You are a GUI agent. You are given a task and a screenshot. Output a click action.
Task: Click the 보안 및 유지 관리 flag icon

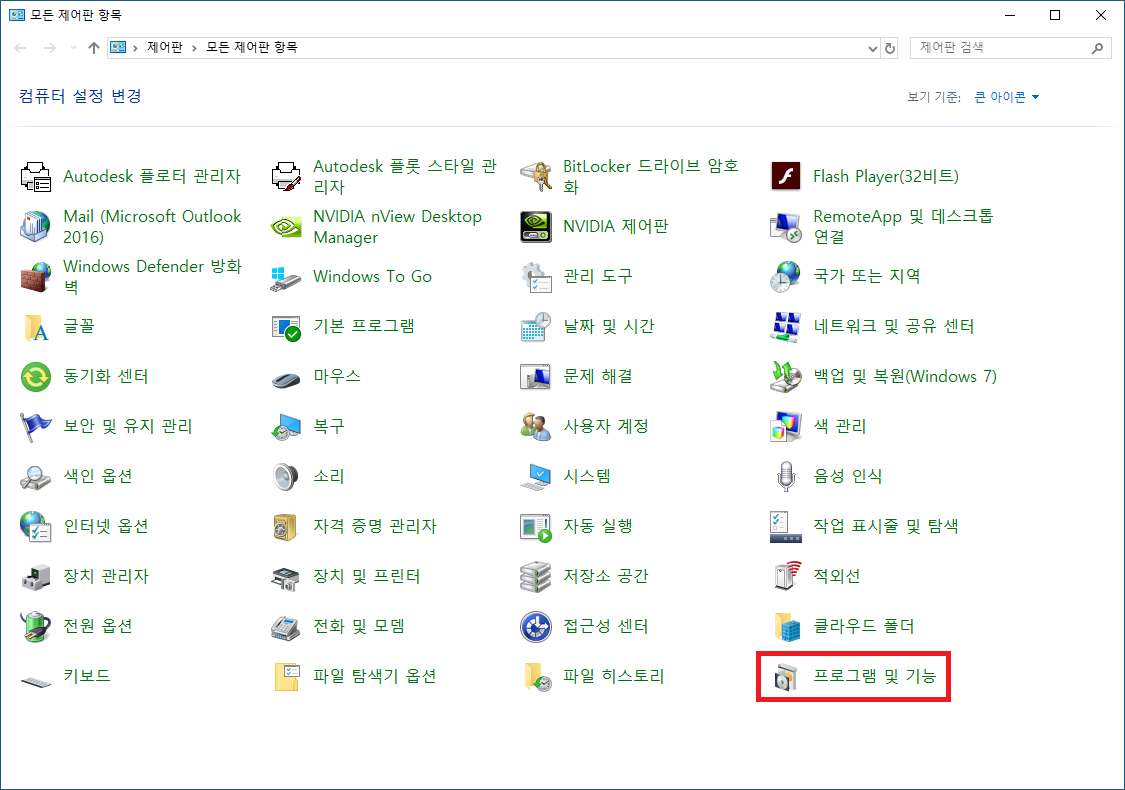(x=35, y=426)
